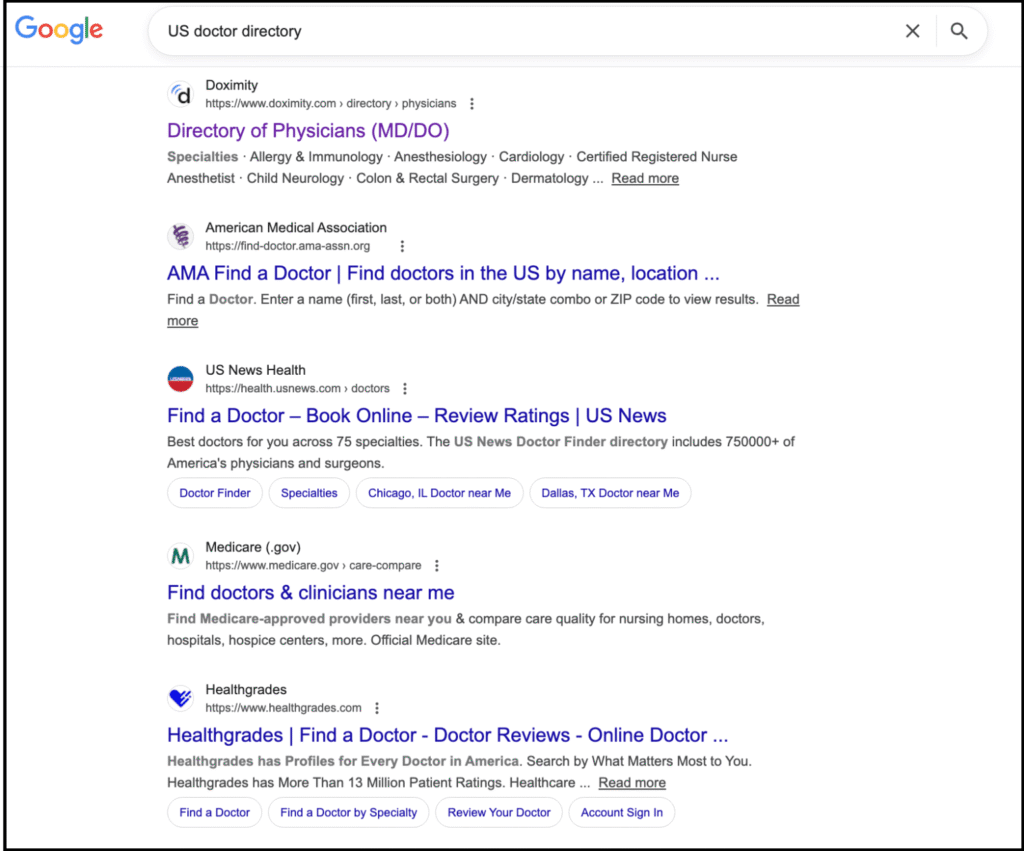Click the Doximity favicon
Image resolution: width=1024 pixels, height=851 pixels.
181,94
